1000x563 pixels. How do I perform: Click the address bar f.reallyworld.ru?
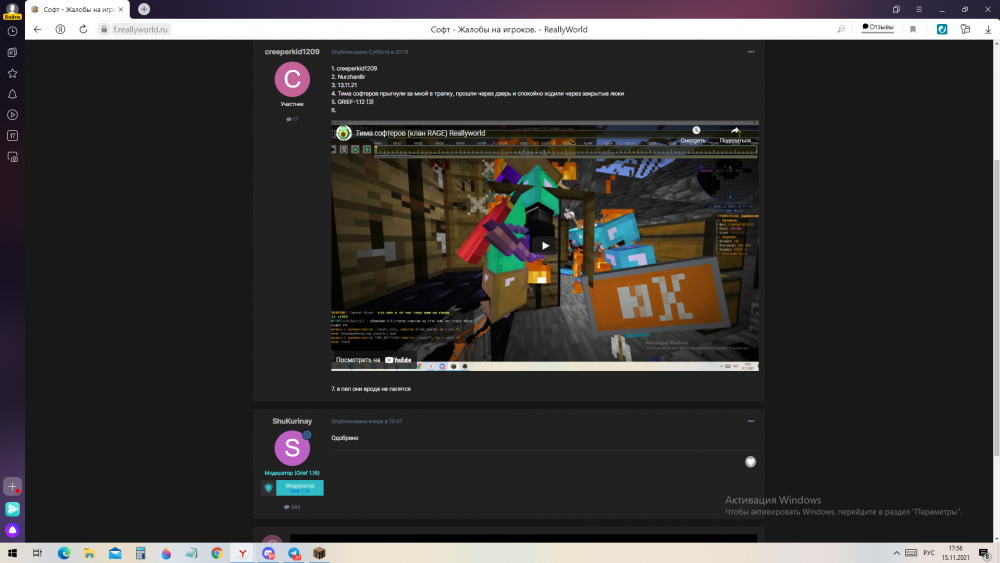pos(140,29)
